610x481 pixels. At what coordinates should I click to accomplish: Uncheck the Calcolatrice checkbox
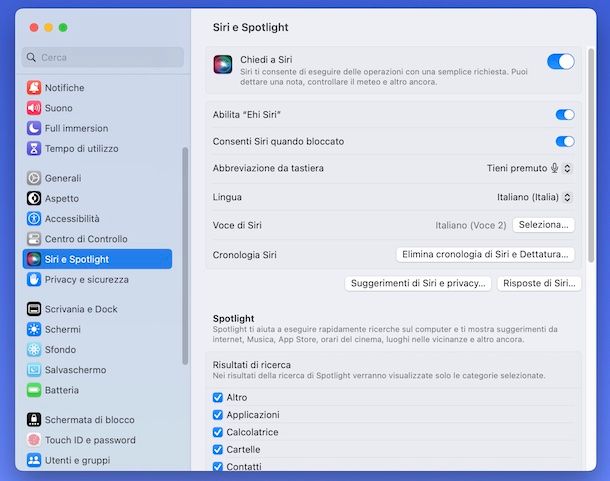pyautogui.click(x=218, y=432)
